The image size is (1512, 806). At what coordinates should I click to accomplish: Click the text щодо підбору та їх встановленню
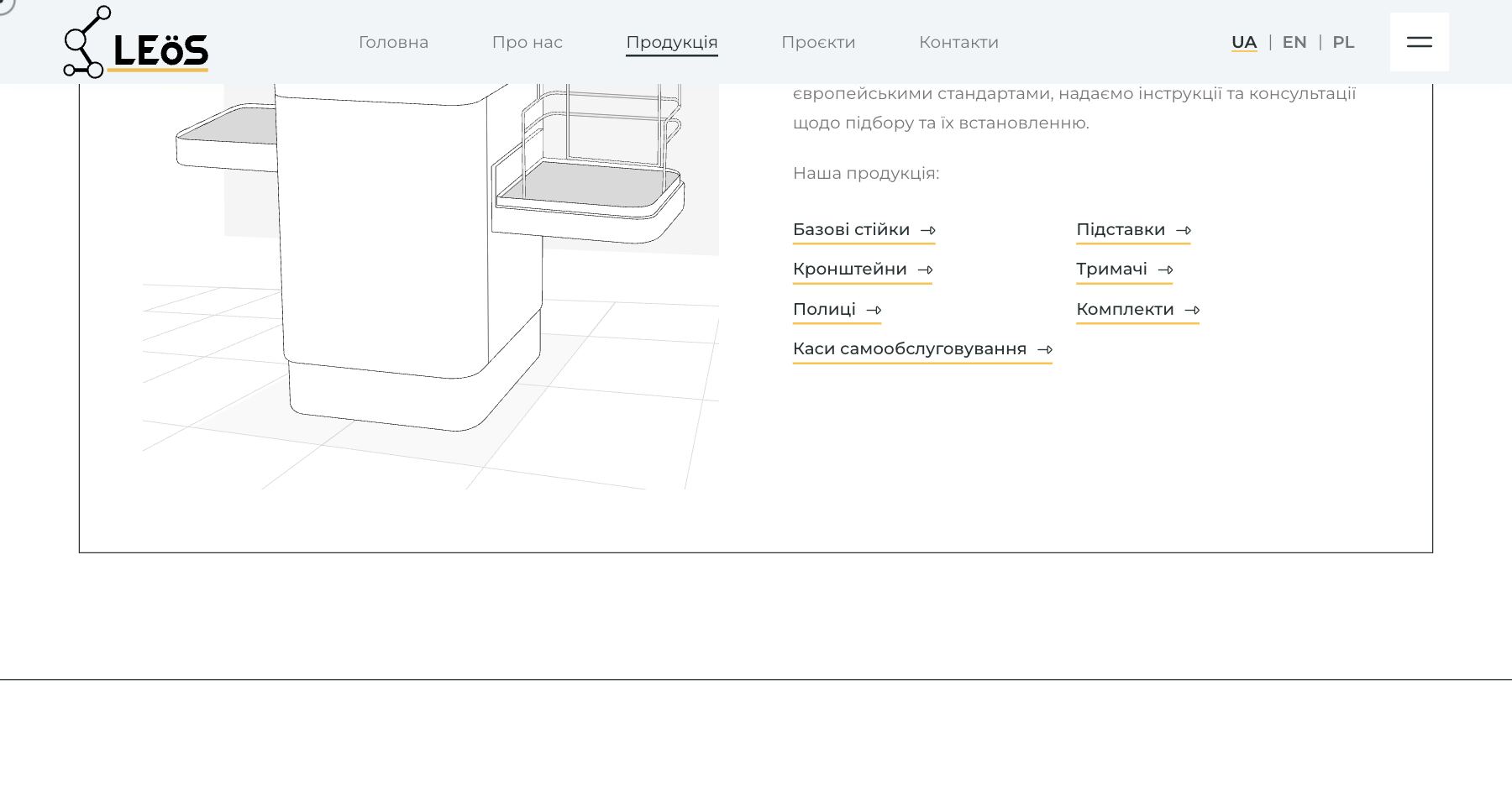[941, 123]
